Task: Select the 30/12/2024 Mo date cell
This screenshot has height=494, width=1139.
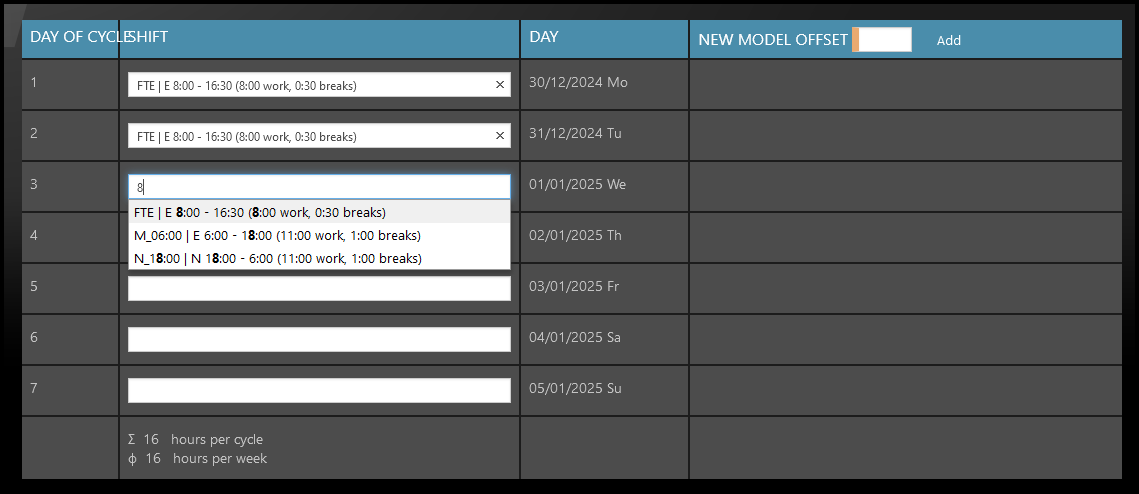Action: point(578,83)
